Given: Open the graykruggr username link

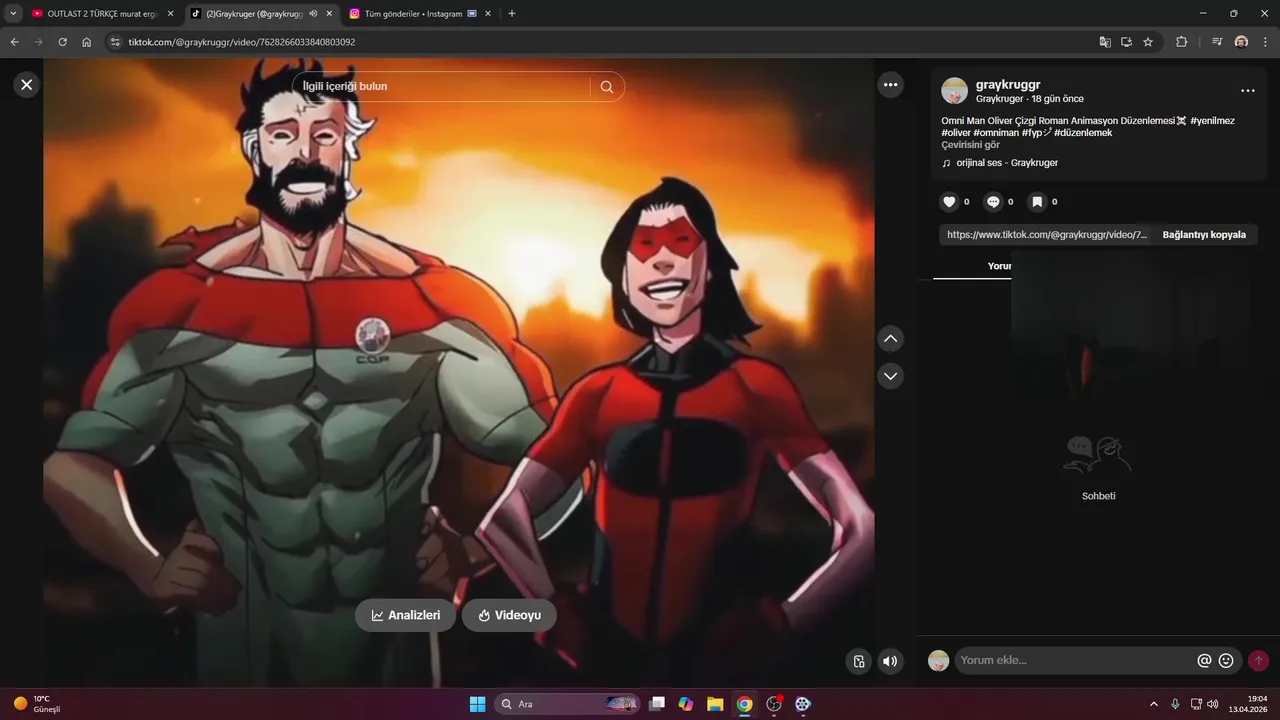Looking at the screenshot, I should 1008,85.
